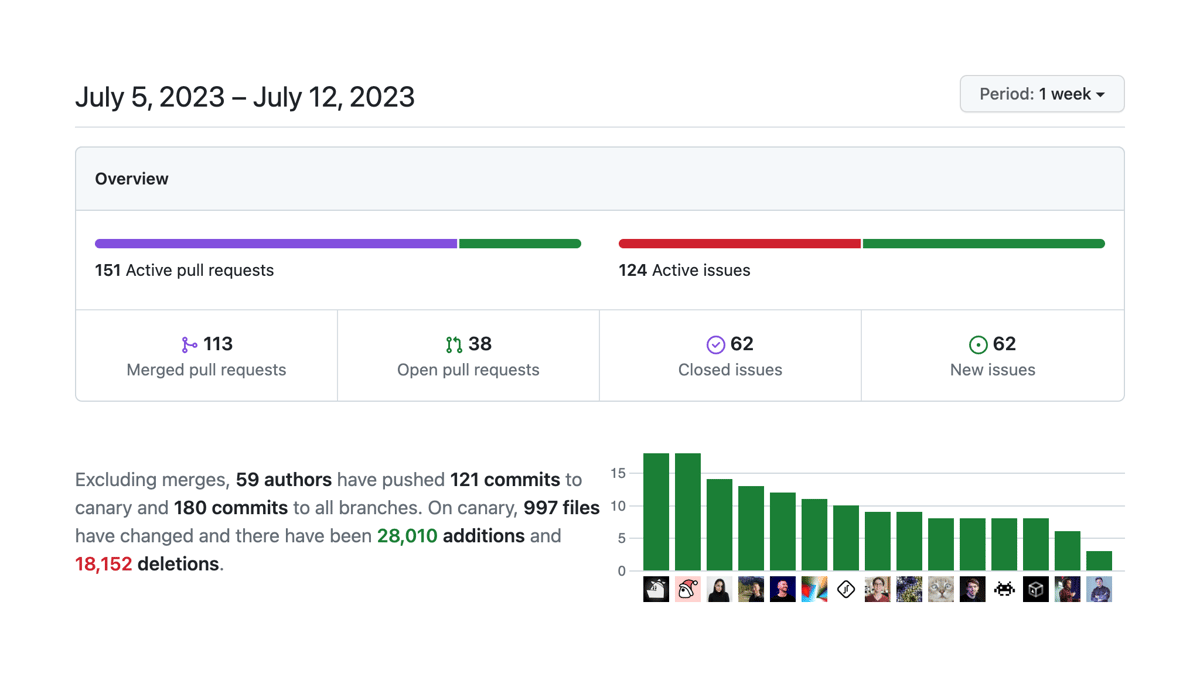
Task: Click the Overview section header
Action: 131,178
